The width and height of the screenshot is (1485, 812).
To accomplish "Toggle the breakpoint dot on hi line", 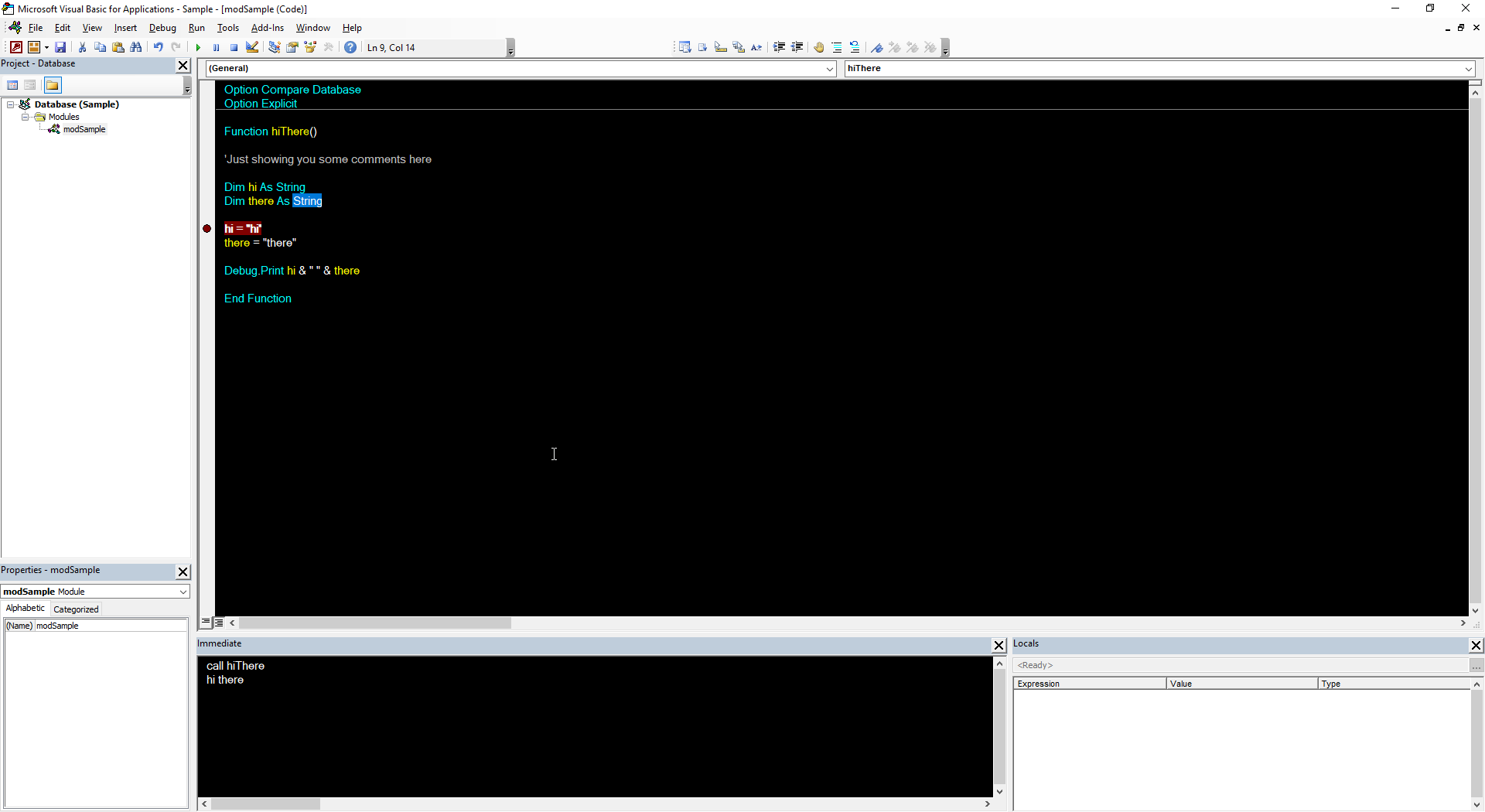I will pos(207,229).
